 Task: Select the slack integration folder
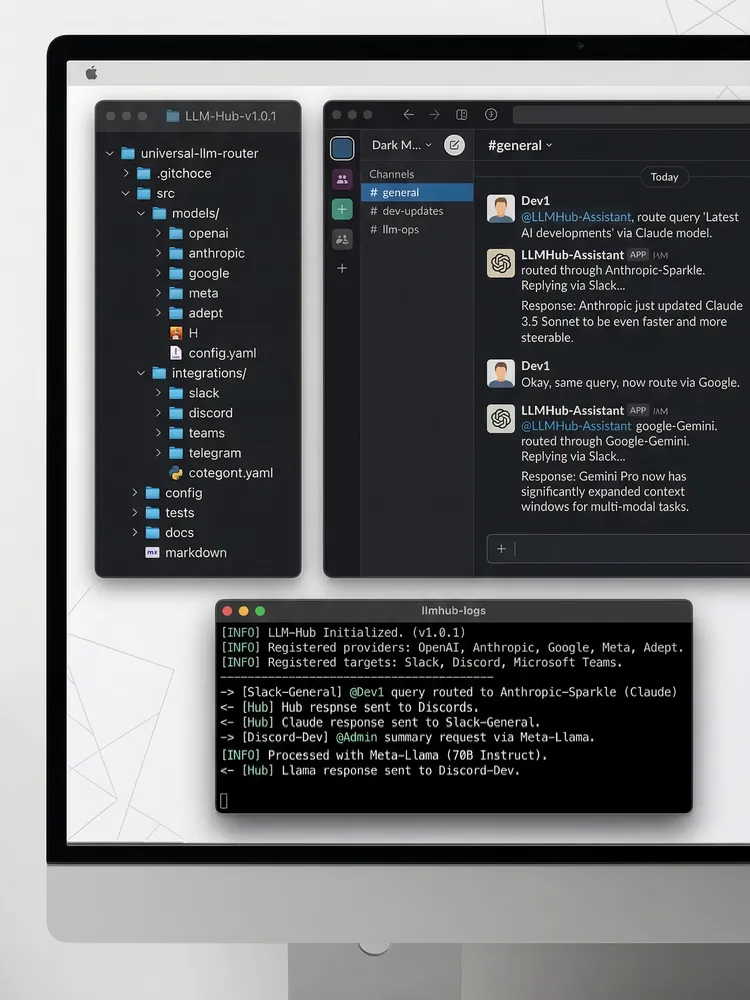[195, 393]
